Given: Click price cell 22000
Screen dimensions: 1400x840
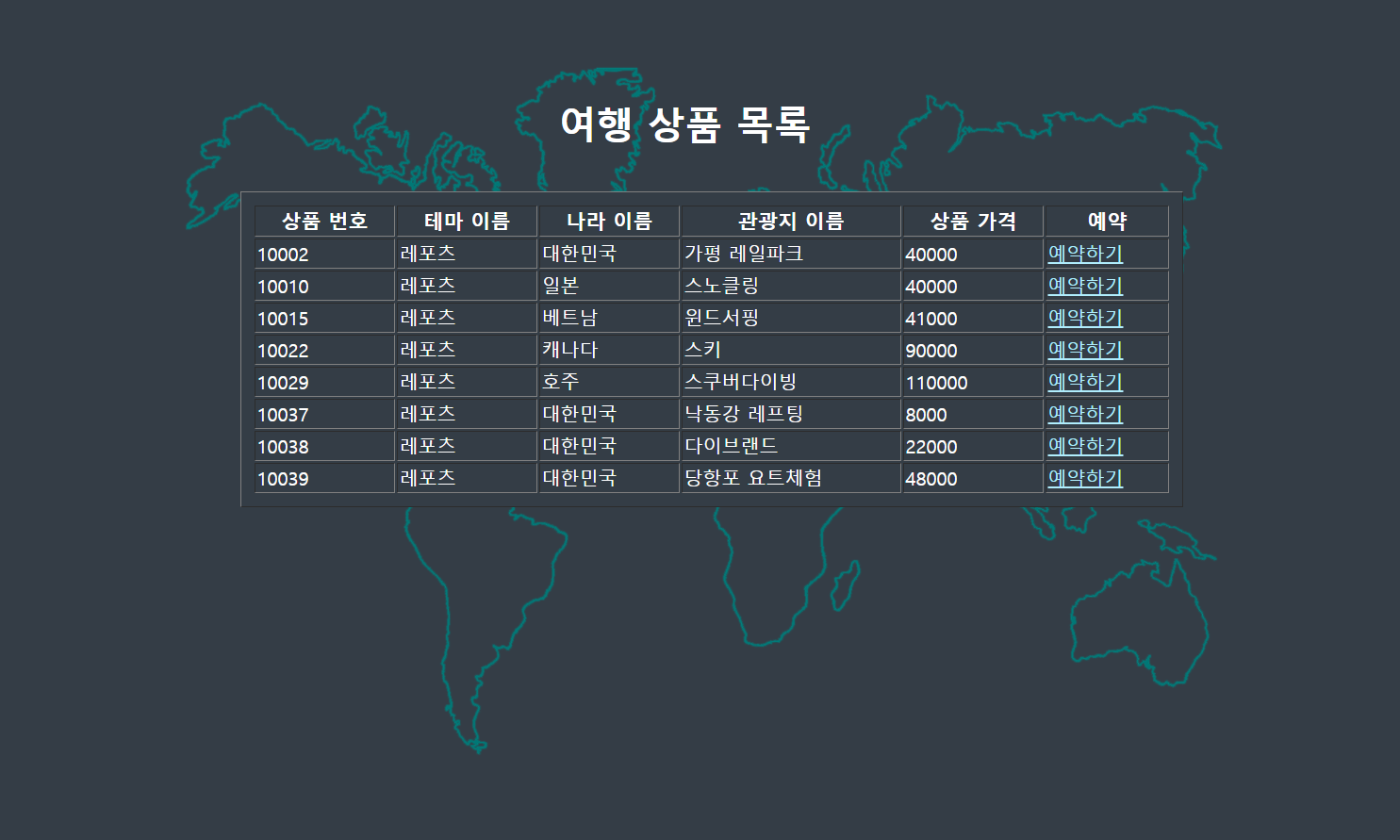Looking at the screenshot, I should point(973,446).
